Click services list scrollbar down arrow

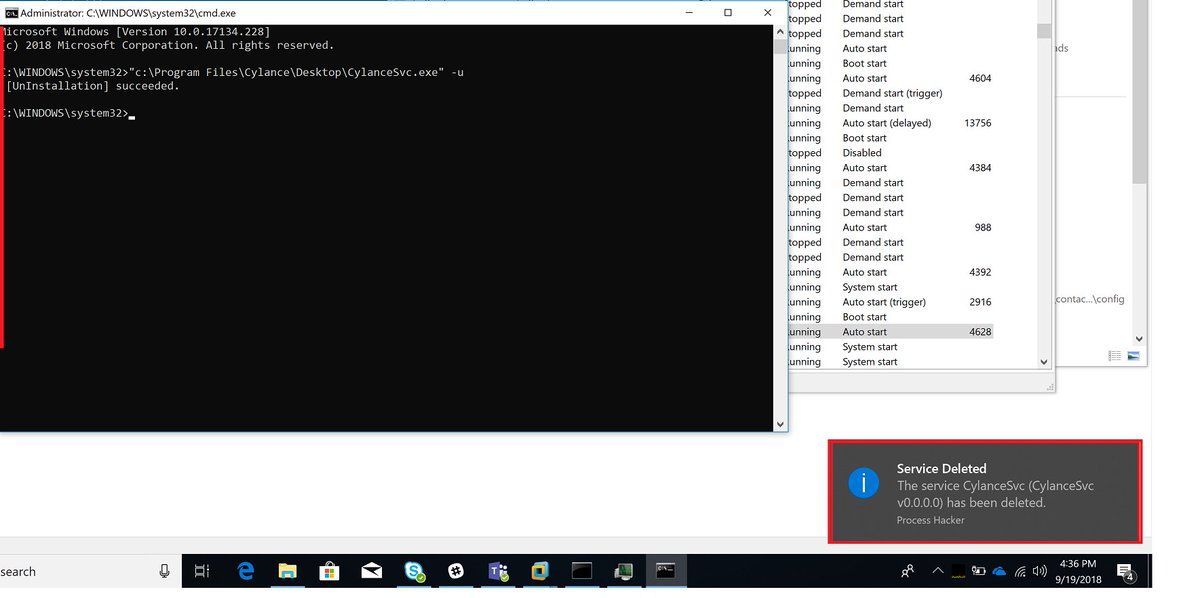coord(1044,362)
